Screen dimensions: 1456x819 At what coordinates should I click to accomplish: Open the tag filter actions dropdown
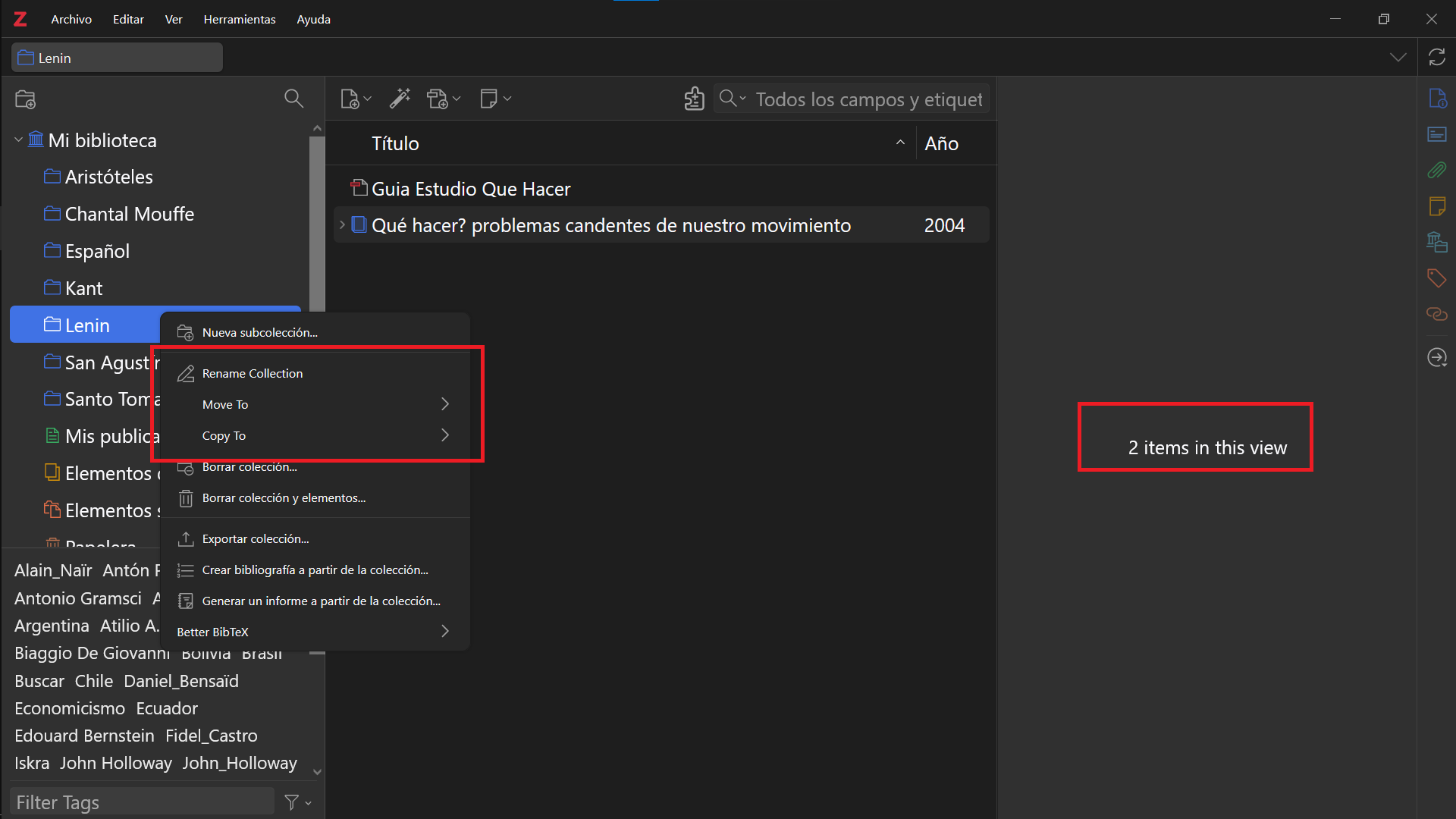tap(297, 802)
